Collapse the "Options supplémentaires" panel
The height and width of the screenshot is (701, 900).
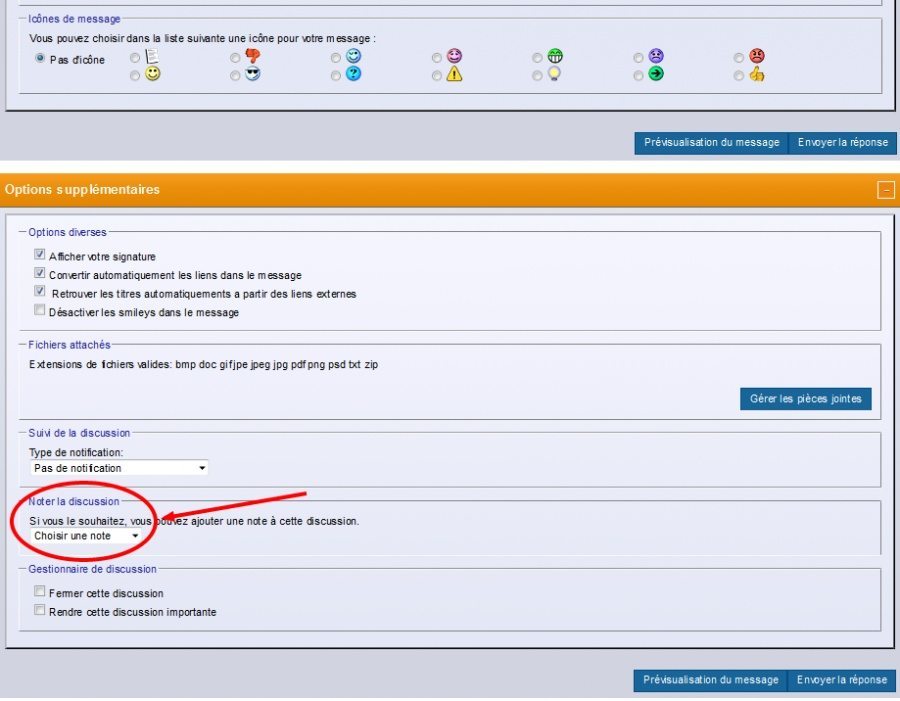tap(885, 190)
